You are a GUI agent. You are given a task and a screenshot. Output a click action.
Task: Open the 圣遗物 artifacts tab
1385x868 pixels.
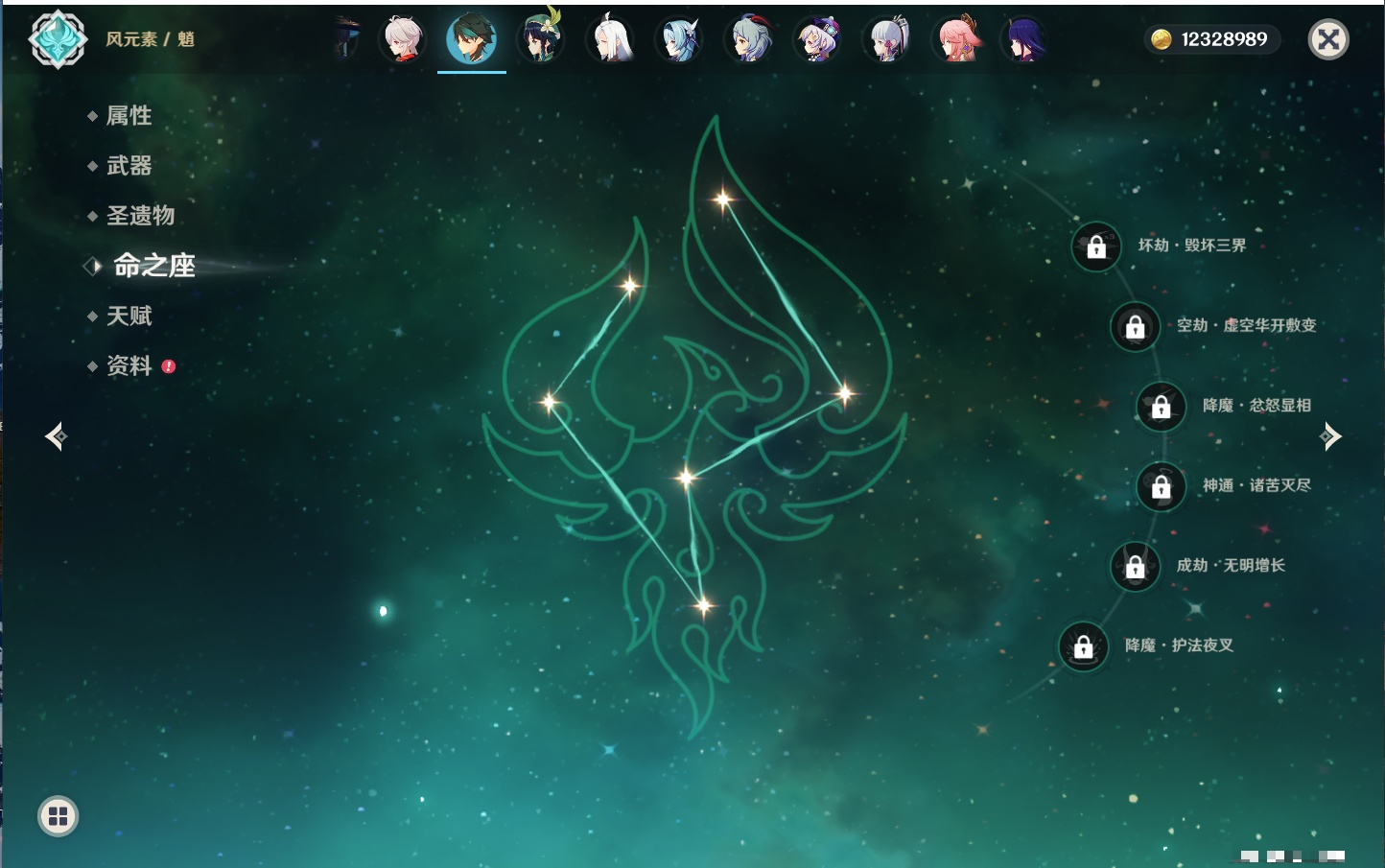point(140,216)
